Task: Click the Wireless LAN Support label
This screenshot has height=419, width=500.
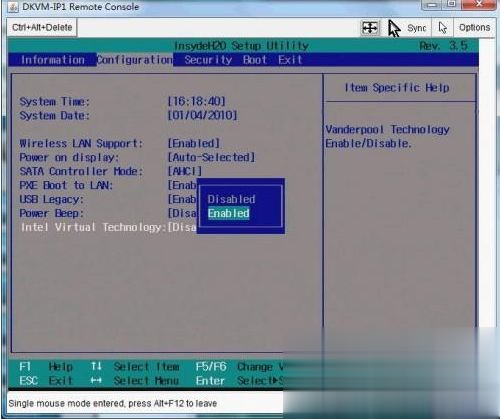Action: tap(81, 143)
